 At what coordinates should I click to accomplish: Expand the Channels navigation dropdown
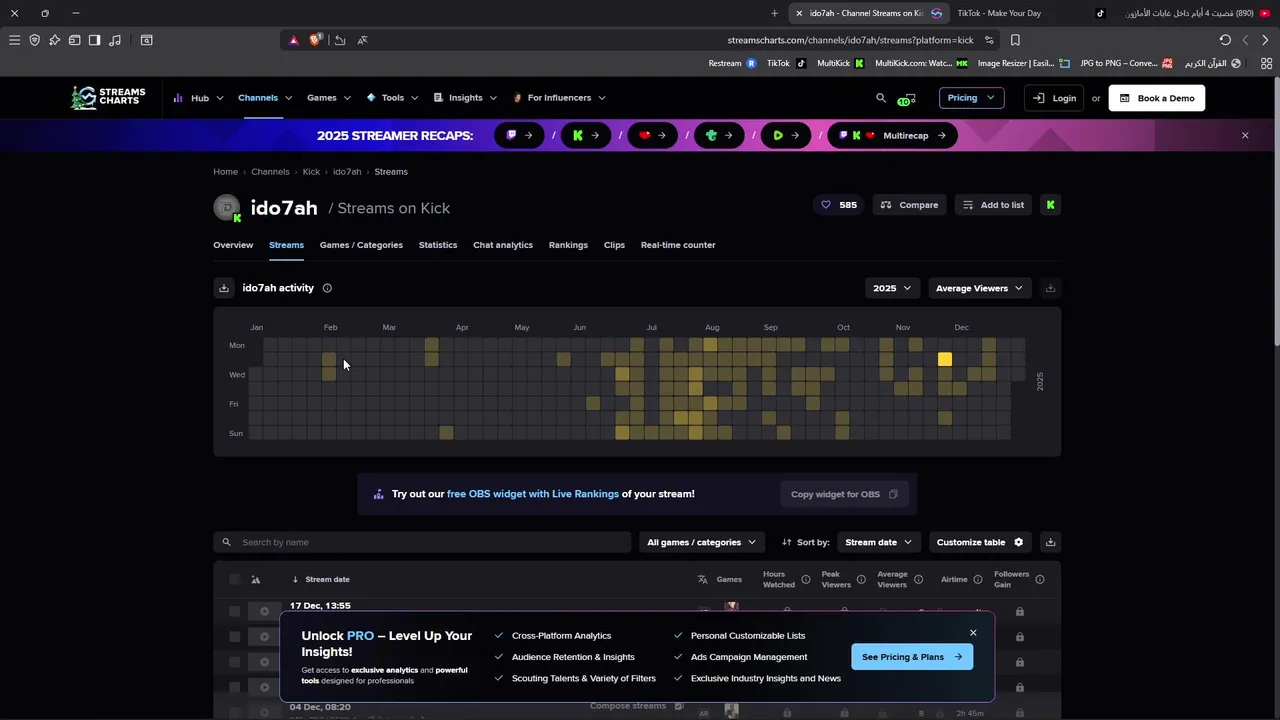[265, 98]
